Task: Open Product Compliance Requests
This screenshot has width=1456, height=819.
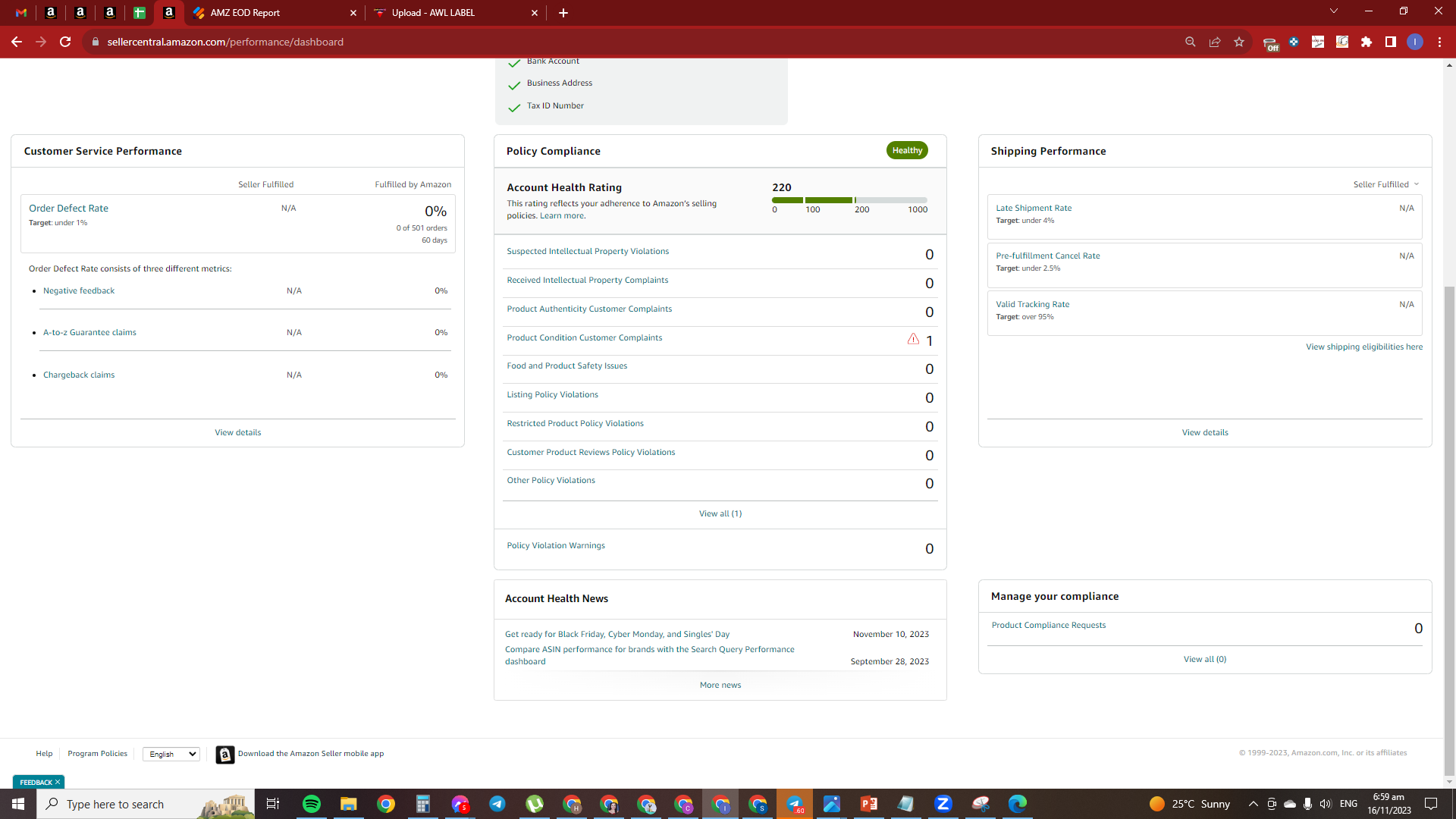Action: pos(1048,625)
